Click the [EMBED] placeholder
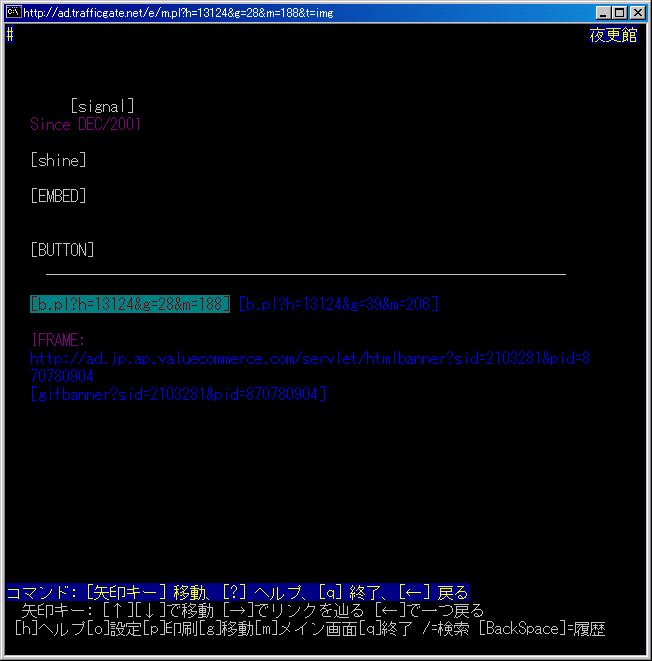This screenshot has width=652, height=661. pos(58,196)
